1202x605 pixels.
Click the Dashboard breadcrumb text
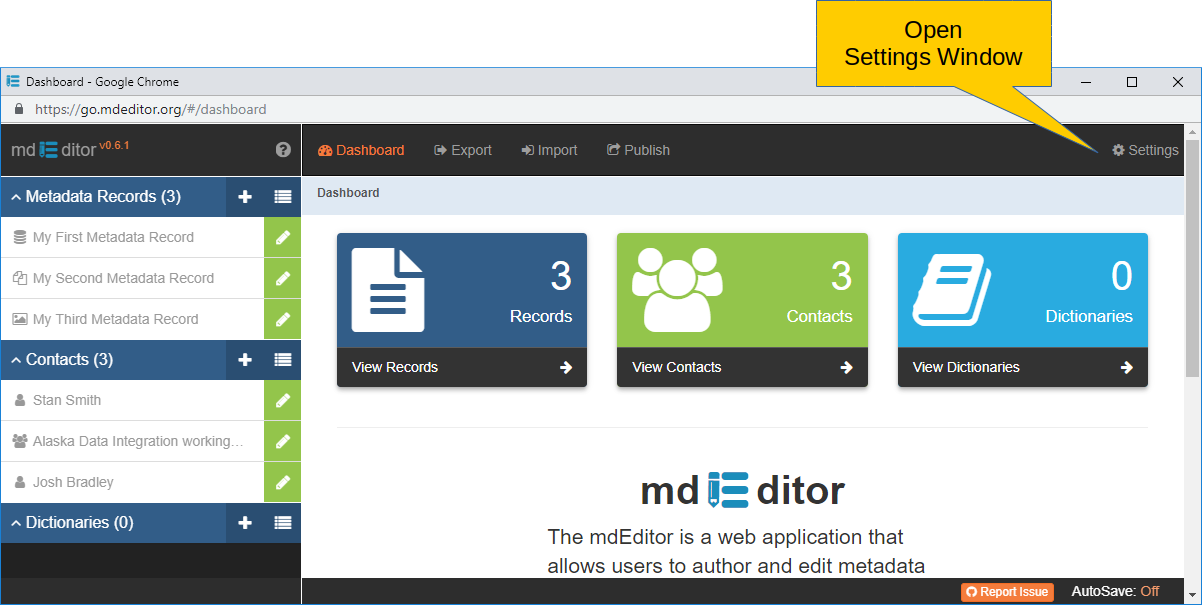coord(348,193)
